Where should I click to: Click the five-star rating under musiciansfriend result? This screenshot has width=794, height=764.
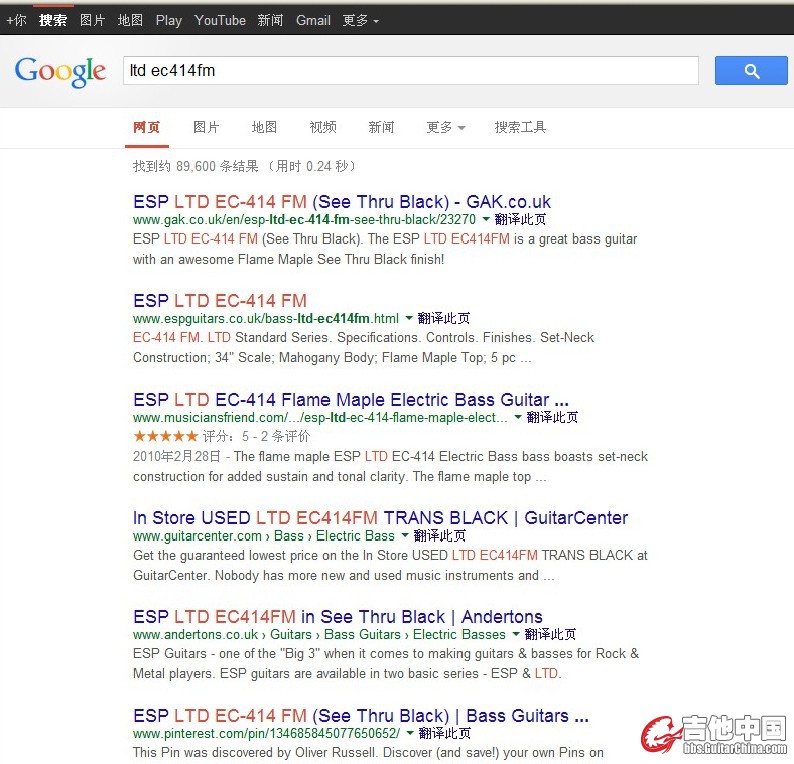pyautogui.click(x=166, y=436)
